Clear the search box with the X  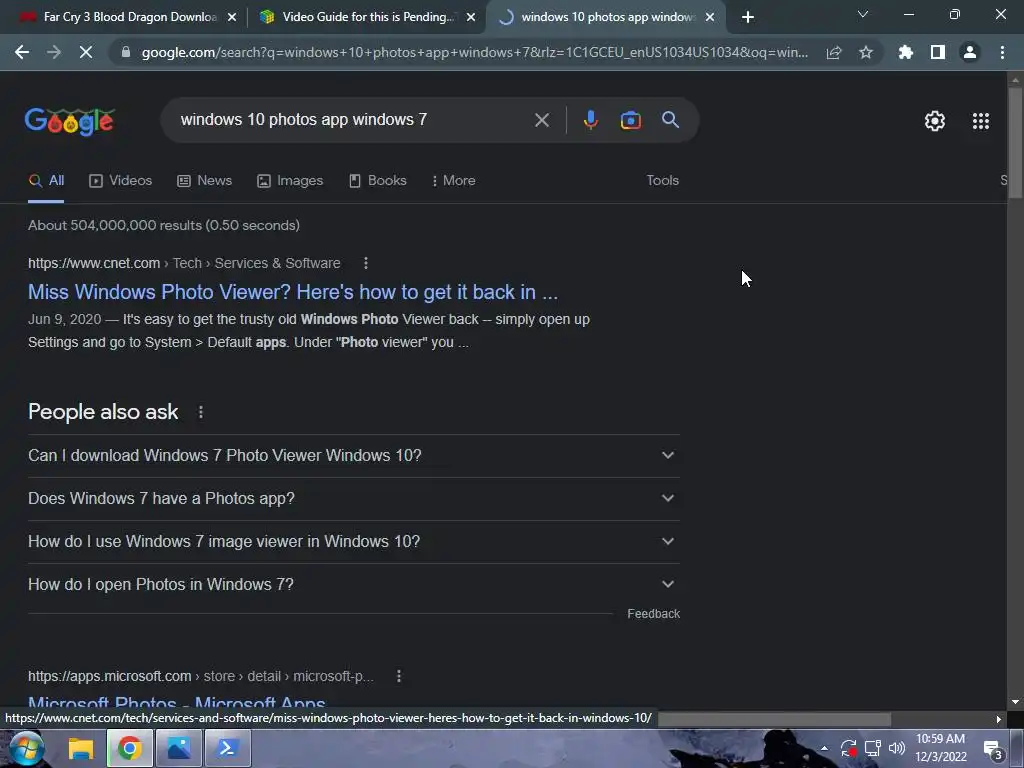click(x=541, y=120)
